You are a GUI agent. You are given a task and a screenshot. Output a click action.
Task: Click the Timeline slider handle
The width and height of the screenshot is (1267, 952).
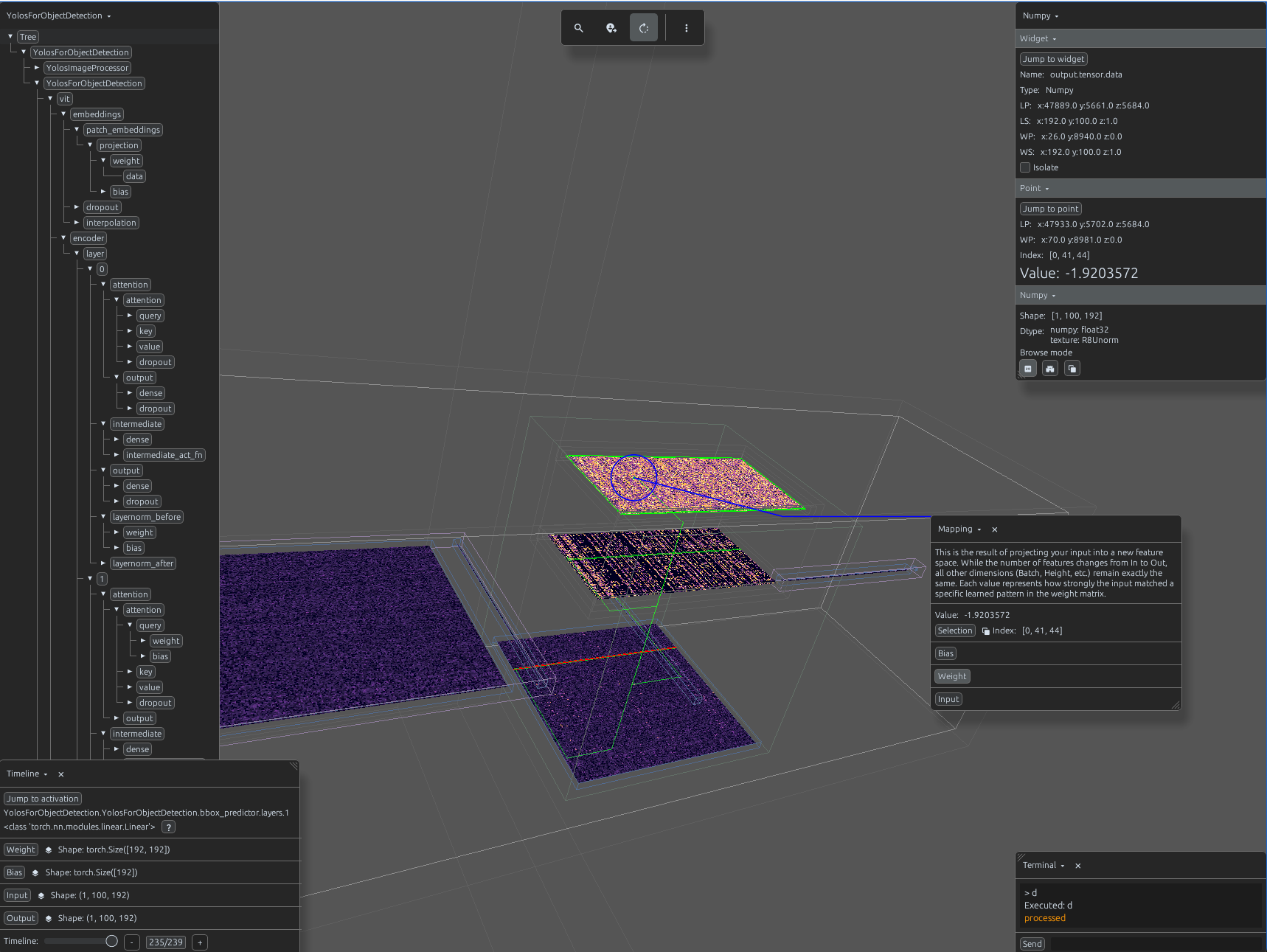(x=112, y=941)
